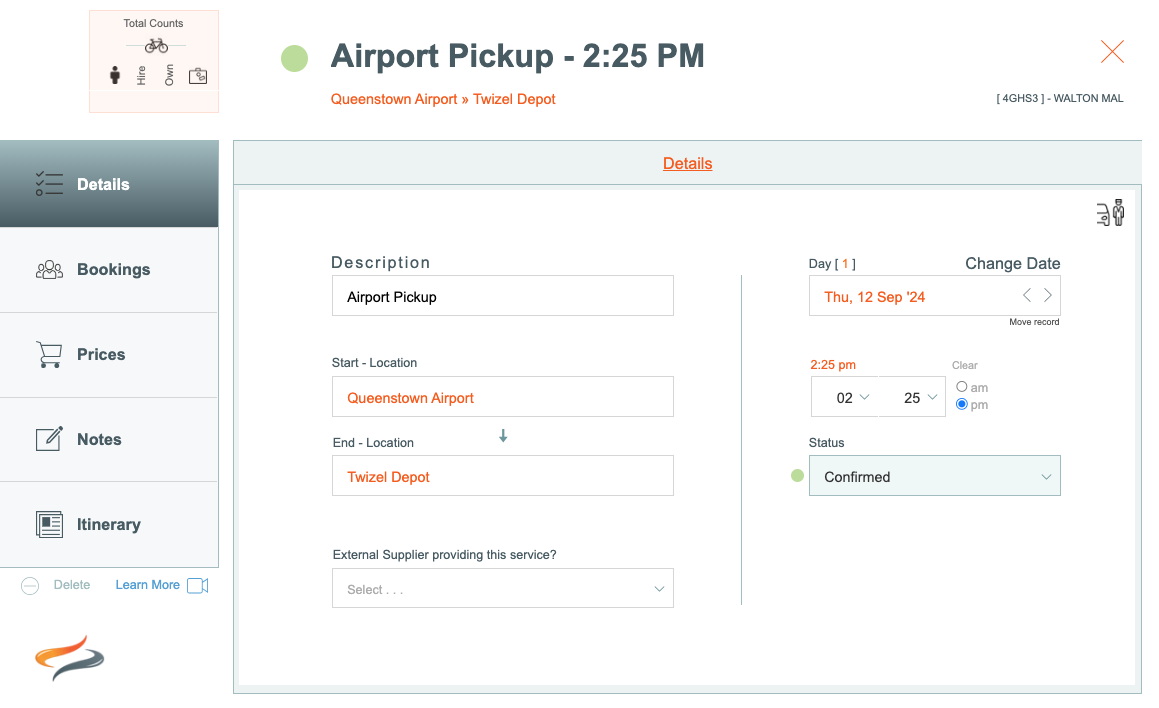Screen dimensions: 1159x708
Task: Open the External Supplier select dropdown
Action: (503, 588)
